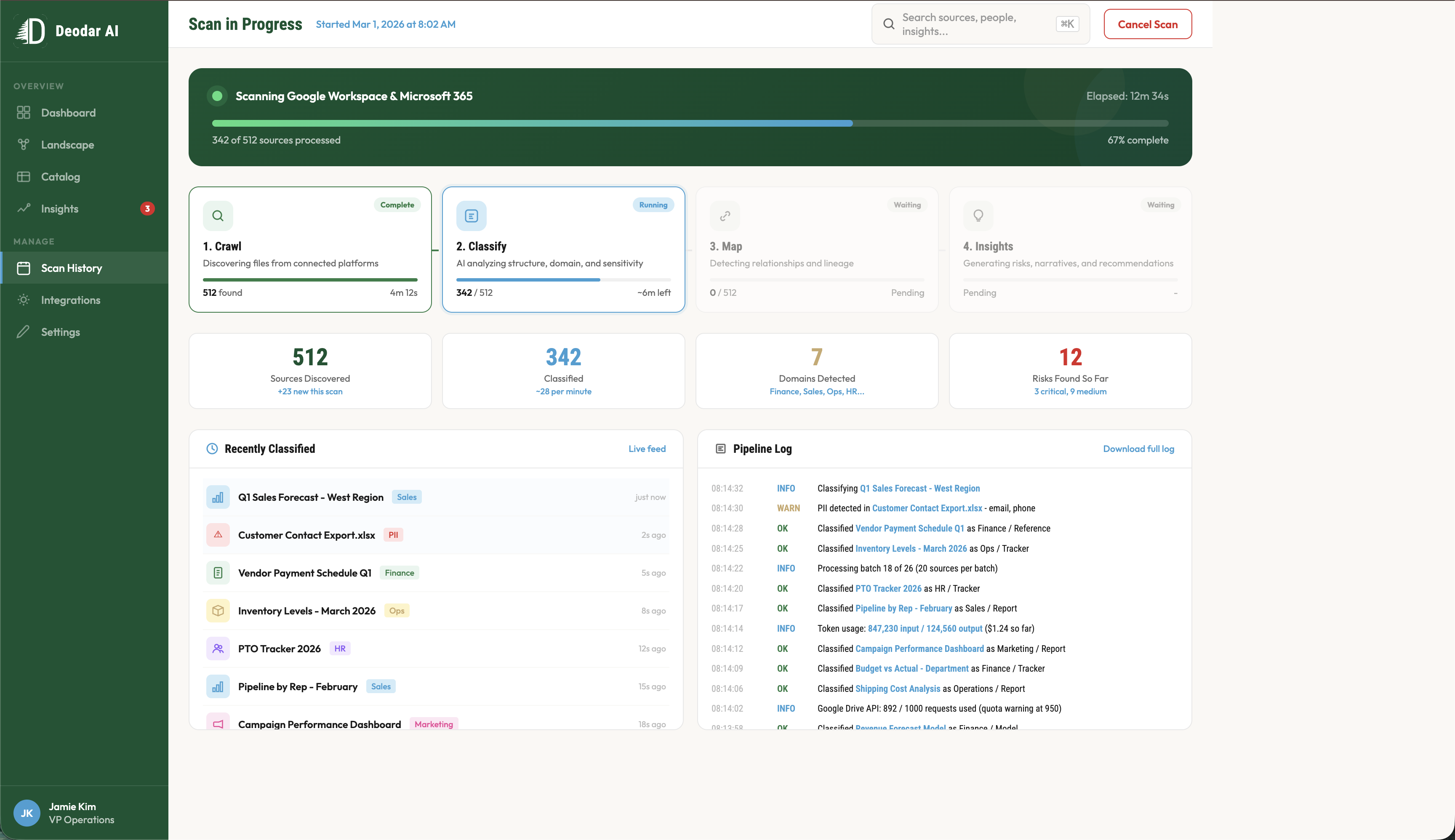
Task: Click the Download full log link
Action: (x=1138, y=449)
